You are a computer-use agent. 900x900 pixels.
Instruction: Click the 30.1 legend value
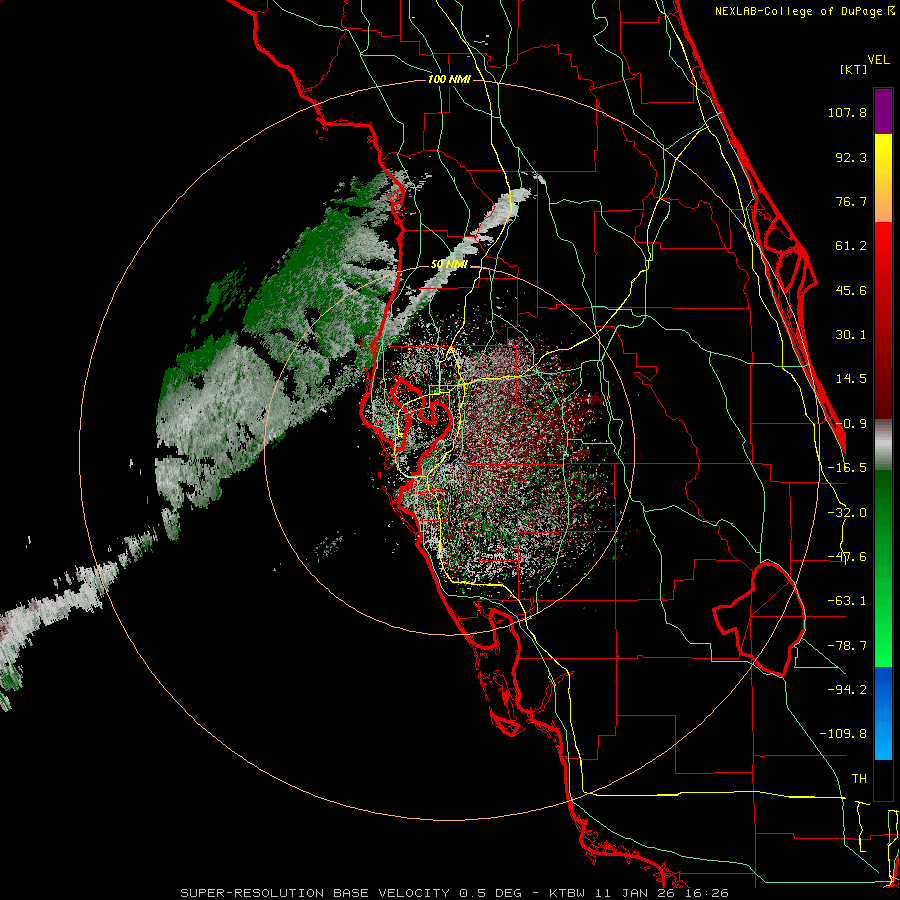pos(851,335)
